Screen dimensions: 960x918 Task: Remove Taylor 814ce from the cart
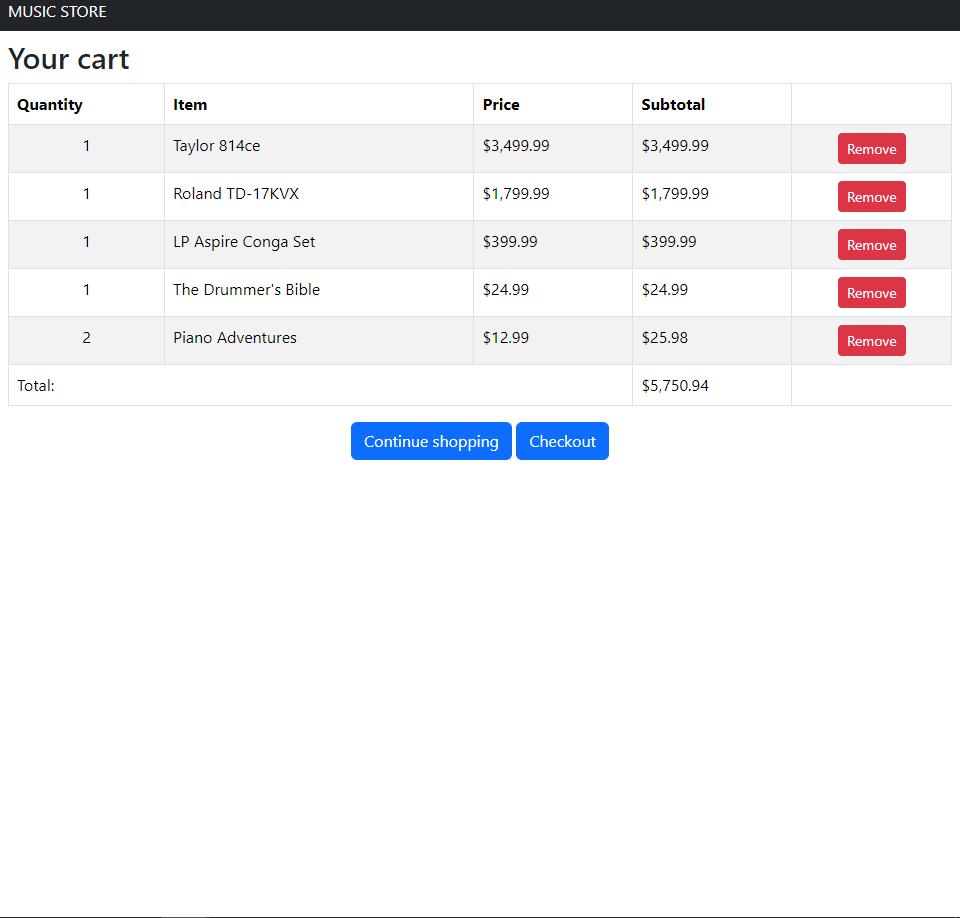[x=871, y=149]
